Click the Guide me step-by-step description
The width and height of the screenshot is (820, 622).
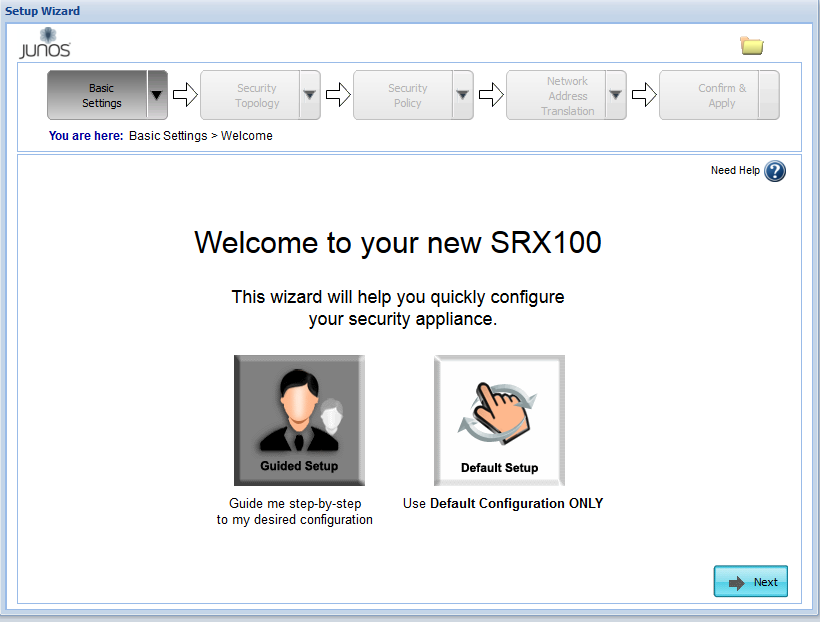point(294,512)
